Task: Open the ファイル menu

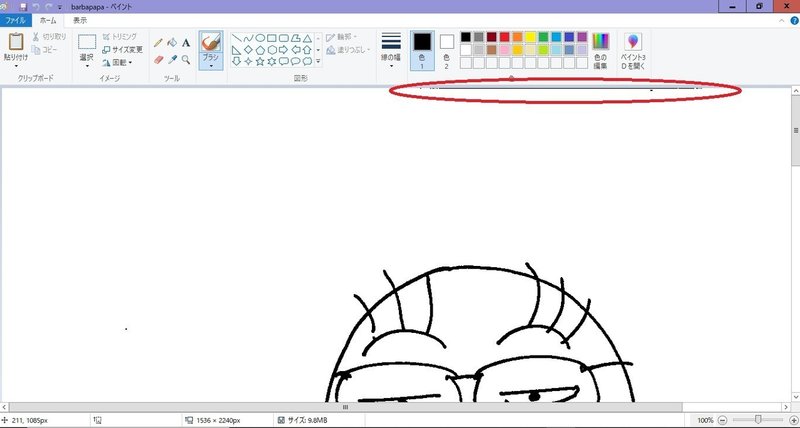Action: click(16, 20)
